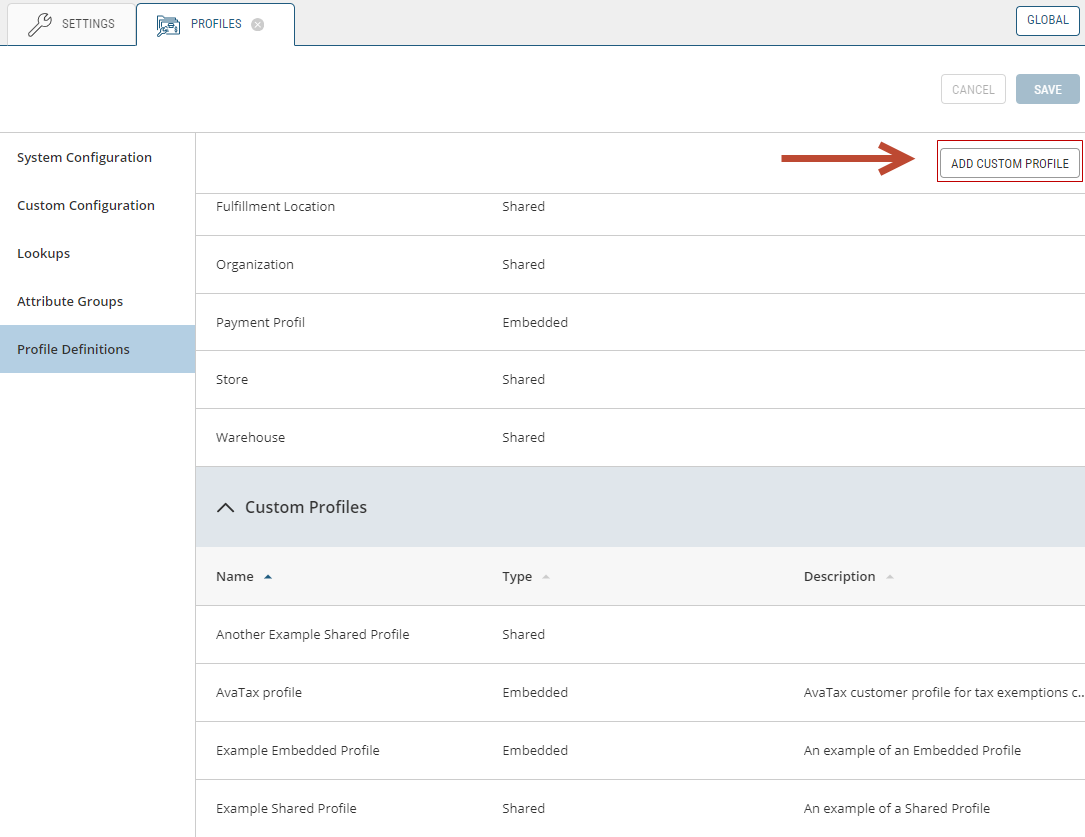Select the Warehouse profile row
Image resolution: width=1085 pixels, height=837 pixels.
(x=250, y=438)
